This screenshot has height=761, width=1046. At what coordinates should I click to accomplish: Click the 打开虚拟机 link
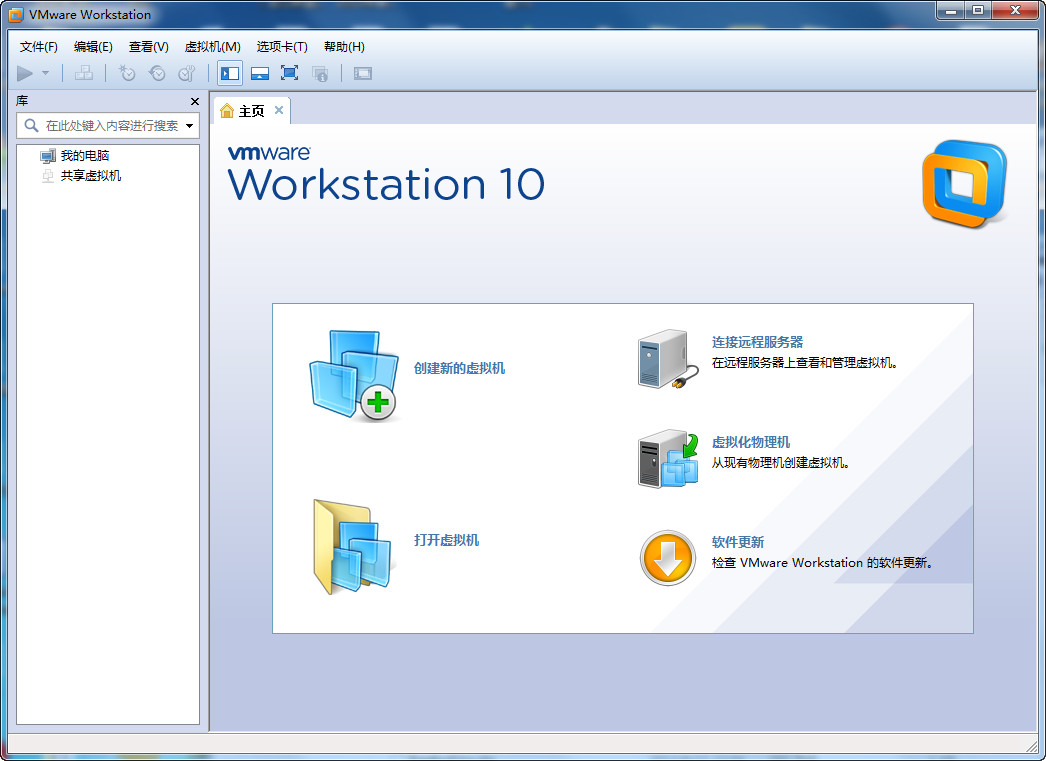446,540
